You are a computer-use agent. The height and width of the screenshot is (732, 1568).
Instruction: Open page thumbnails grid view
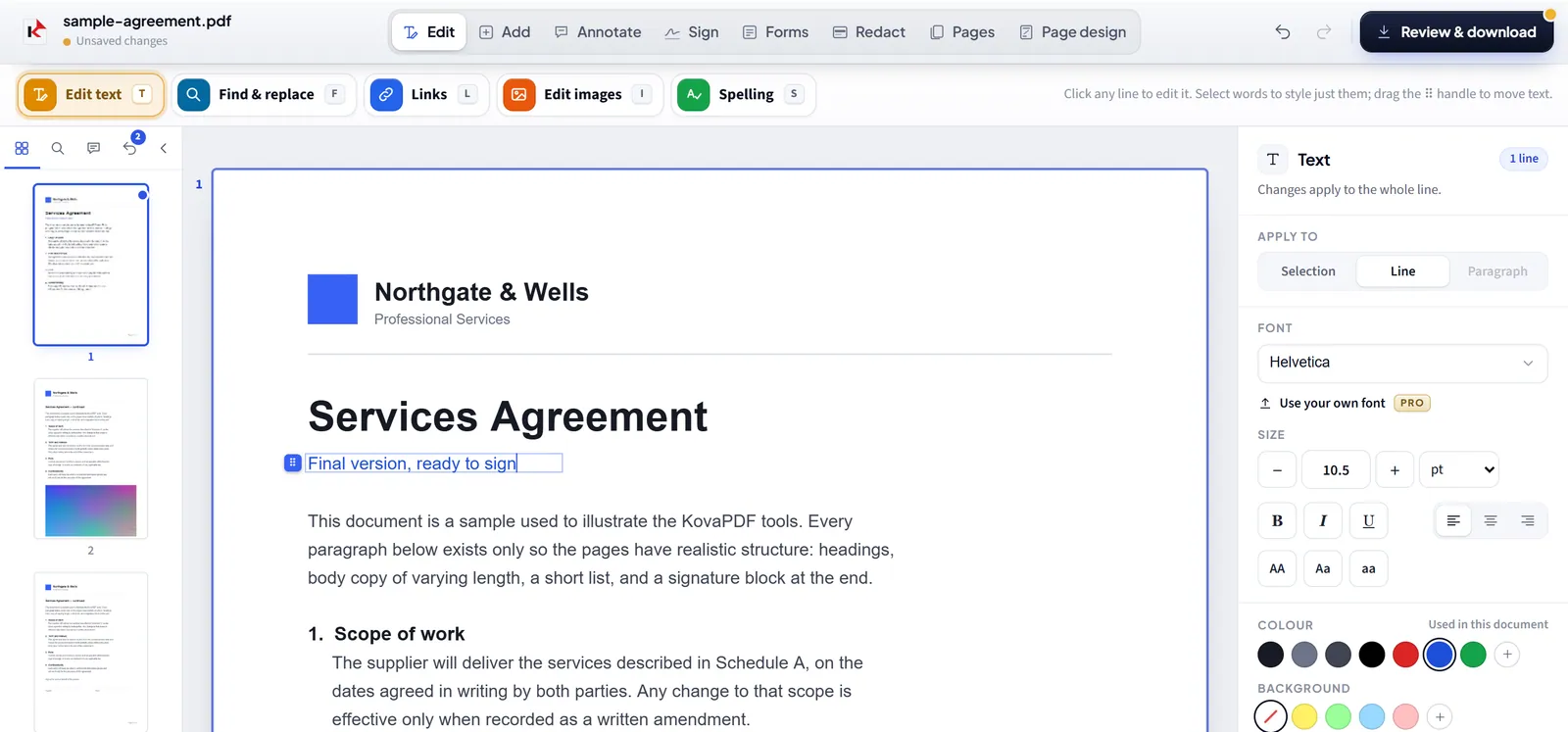[x=22, y=148]
